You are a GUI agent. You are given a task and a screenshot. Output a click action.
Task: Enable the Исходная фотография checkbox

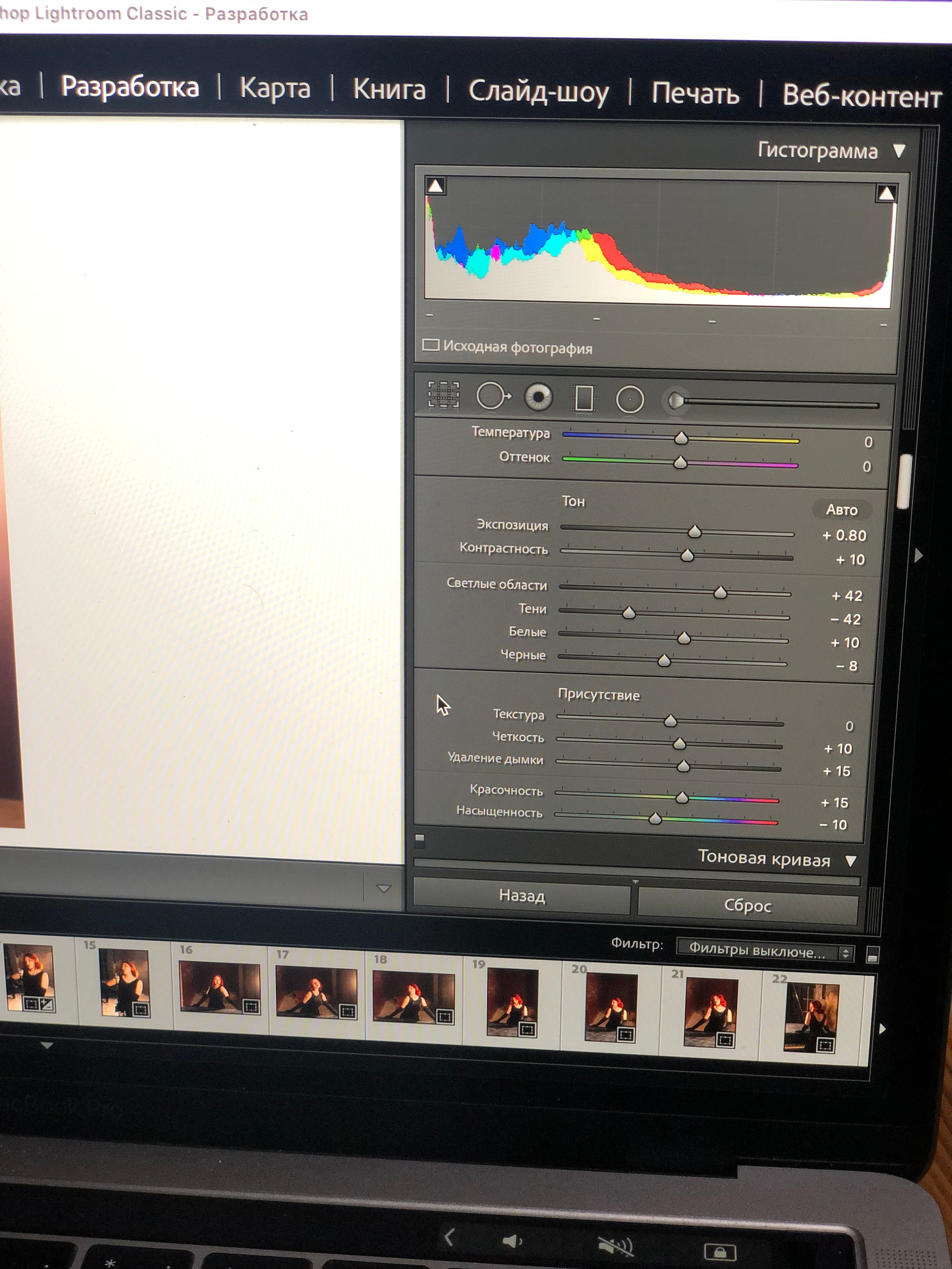click(430, 345)
